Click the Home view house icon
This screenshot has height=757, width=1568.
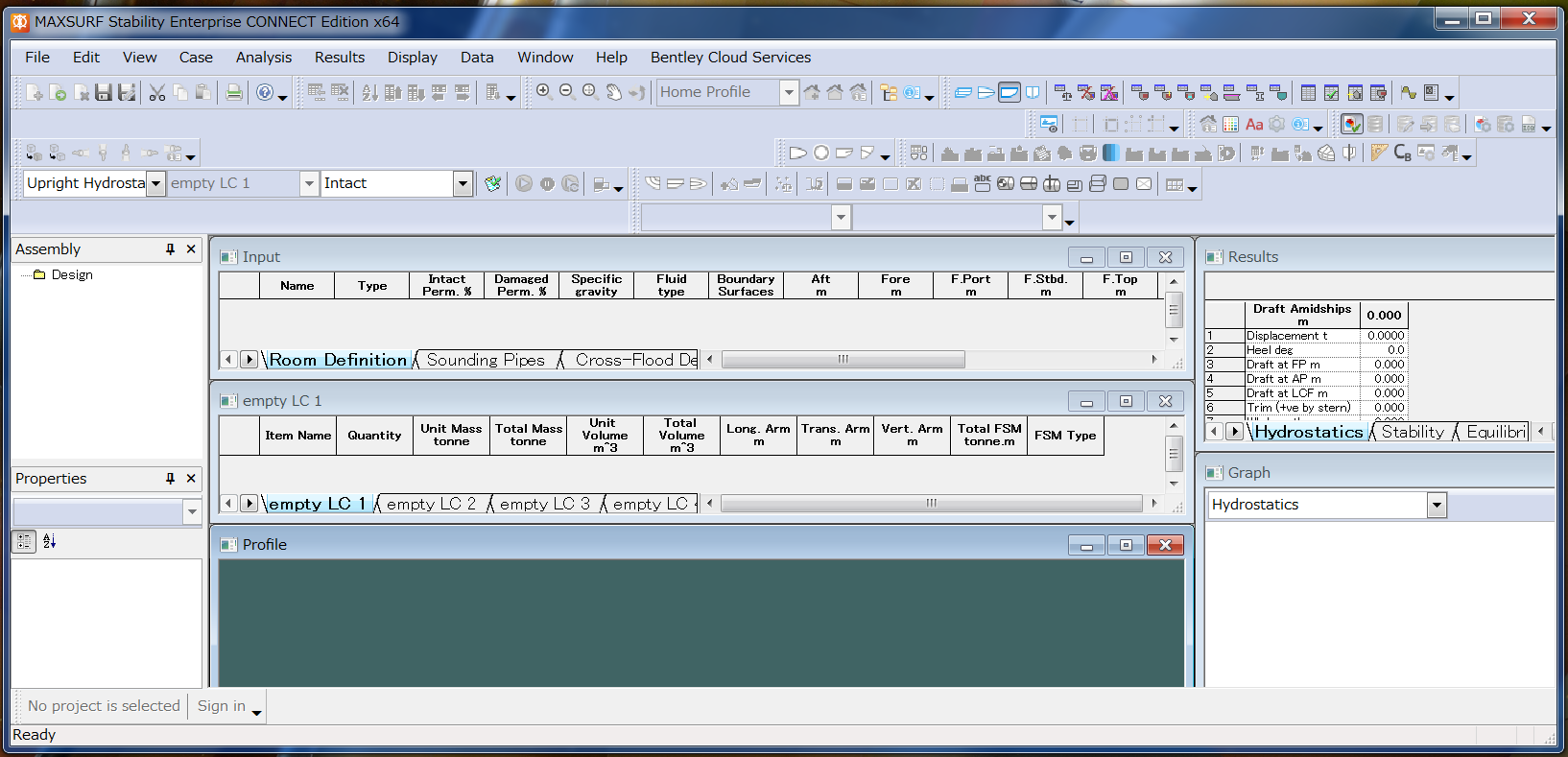(835, 92)
